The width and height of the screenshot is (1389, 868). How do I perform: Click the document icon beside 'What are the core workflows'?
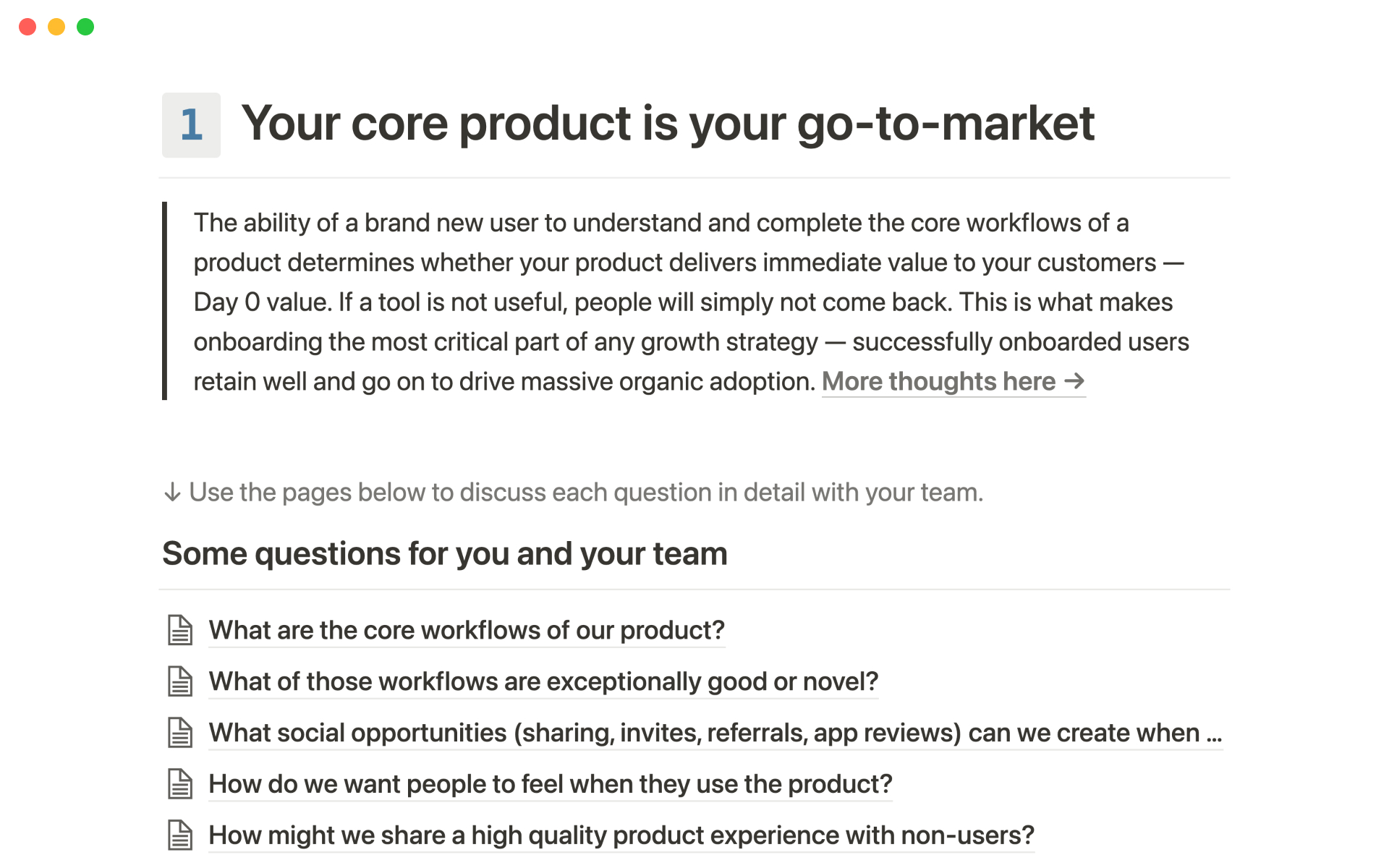coord(180,630)
